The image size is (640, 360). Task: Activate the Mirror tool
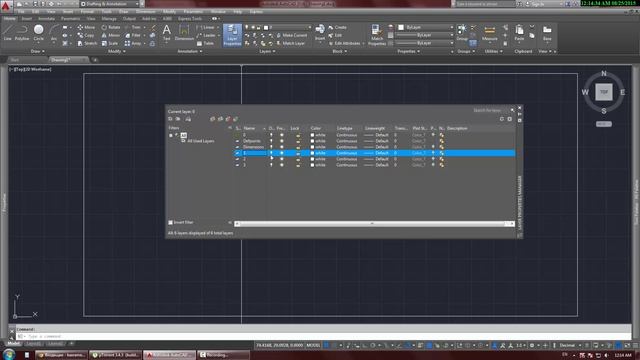[x=111, y=36]
